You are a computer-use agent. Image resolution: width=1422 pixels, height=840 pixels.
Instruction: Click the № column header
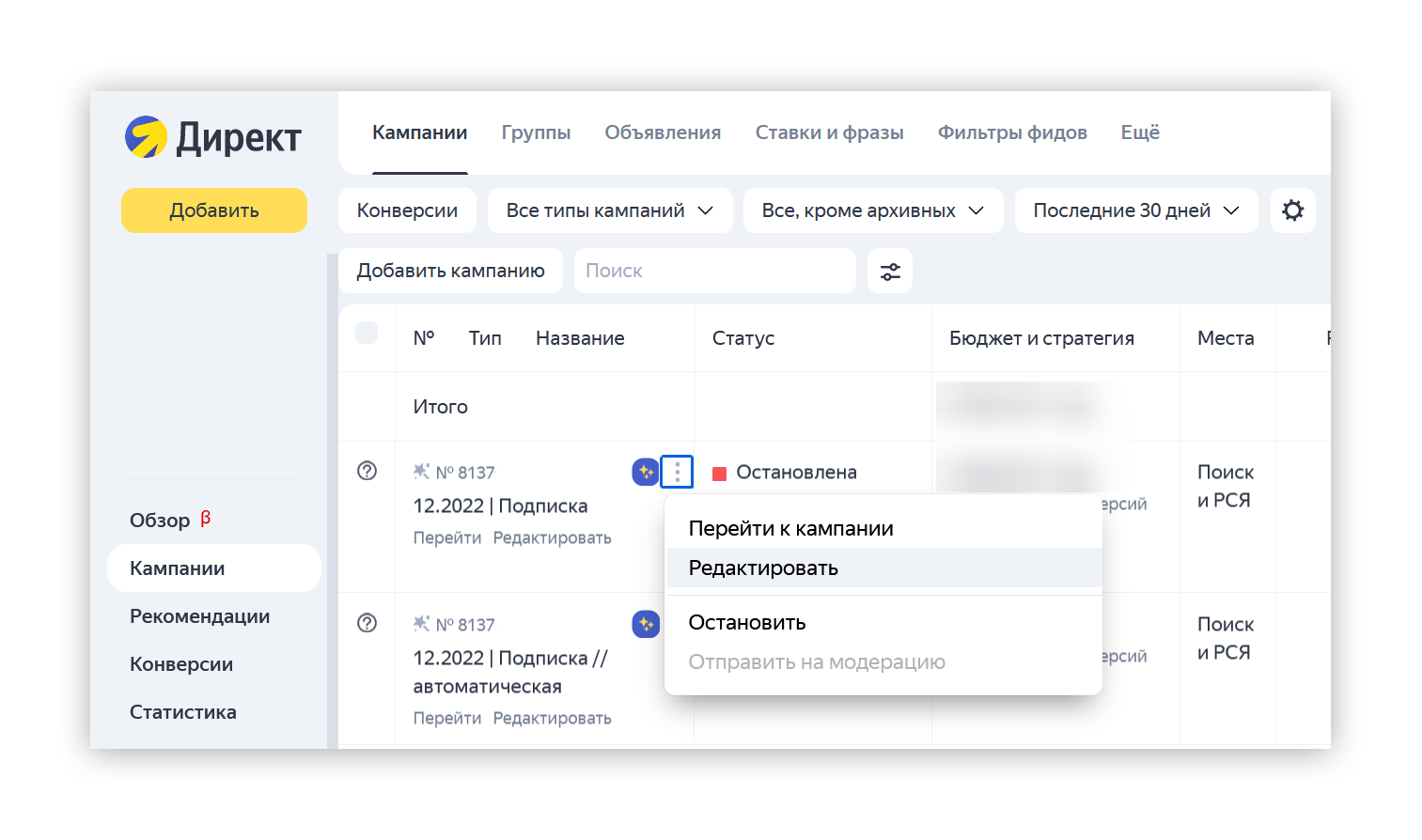point(424,338)
